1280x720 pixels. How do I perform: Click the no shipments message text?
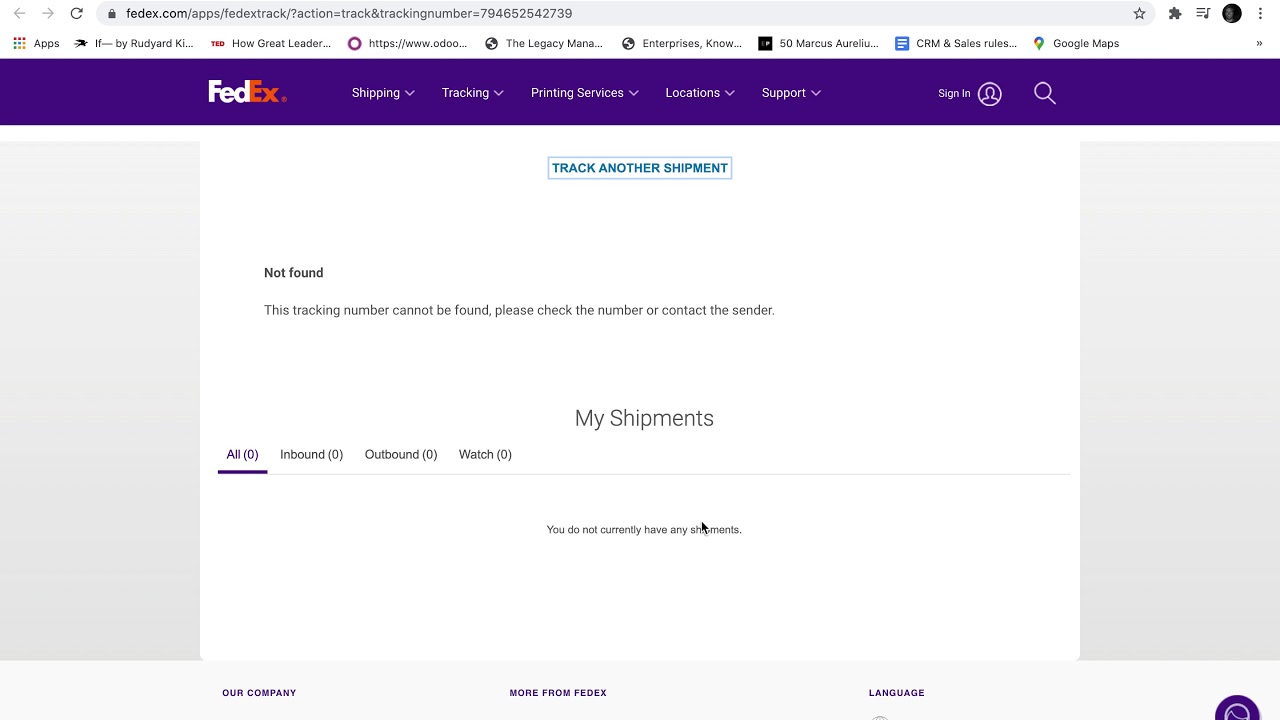click(x=644, y=530)
